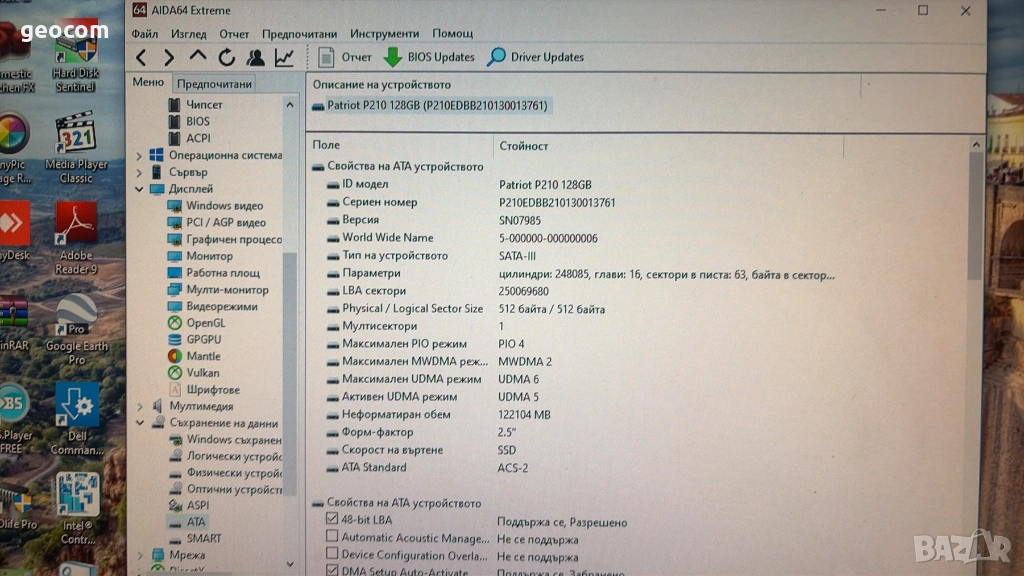Click the scroll-up arrow of sidebar tree scrollbar
This screenshot has height=576, width=1024.
tap(292, 104)
